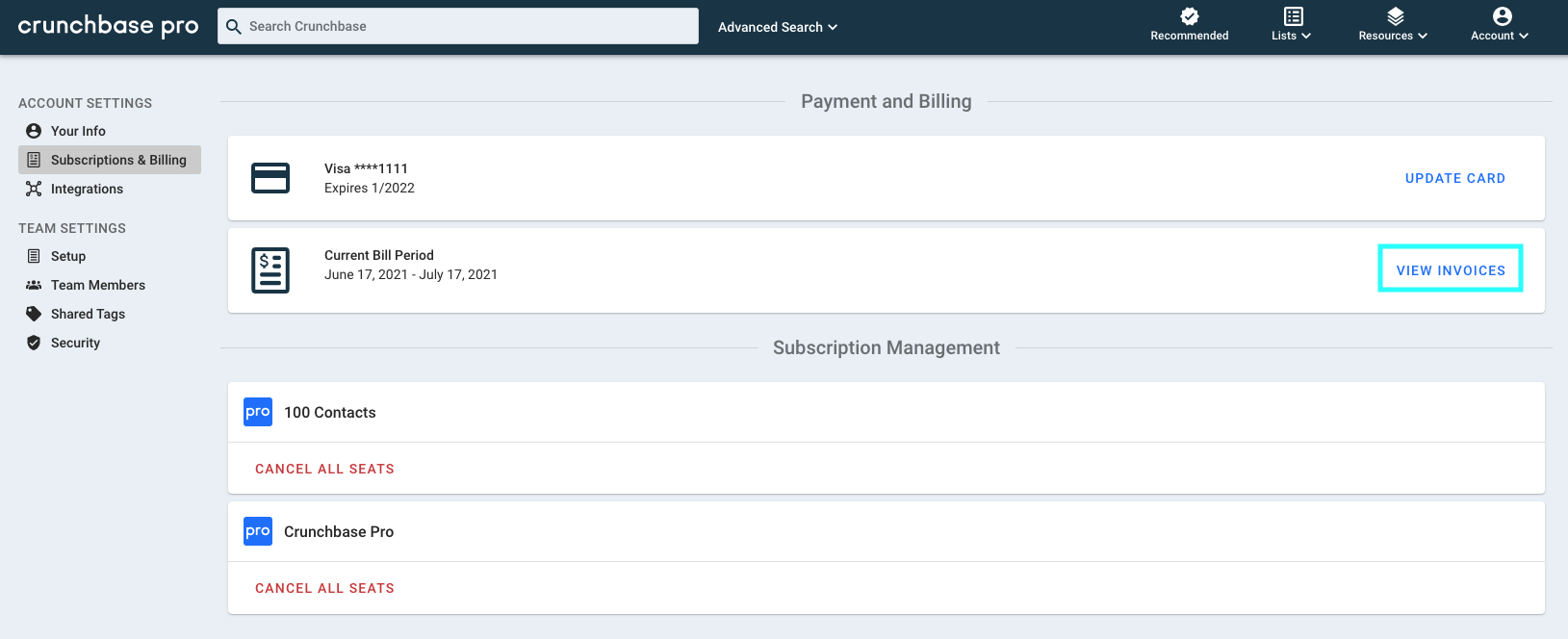1568x639 pixels.
Task: Click the June 17, 2021 - July 17, 2021 text
Action: (x=411, y=274)
